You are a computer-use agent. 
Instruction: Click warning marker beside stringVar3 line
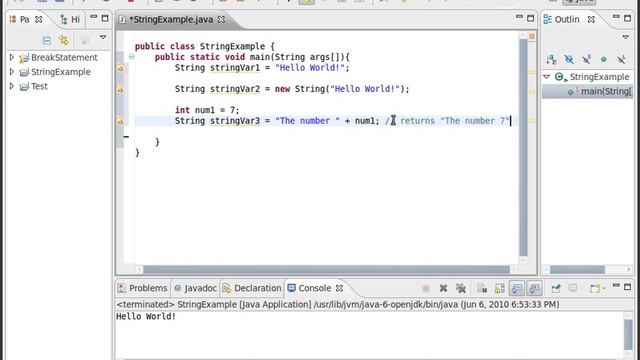click(x=120, y=121)
